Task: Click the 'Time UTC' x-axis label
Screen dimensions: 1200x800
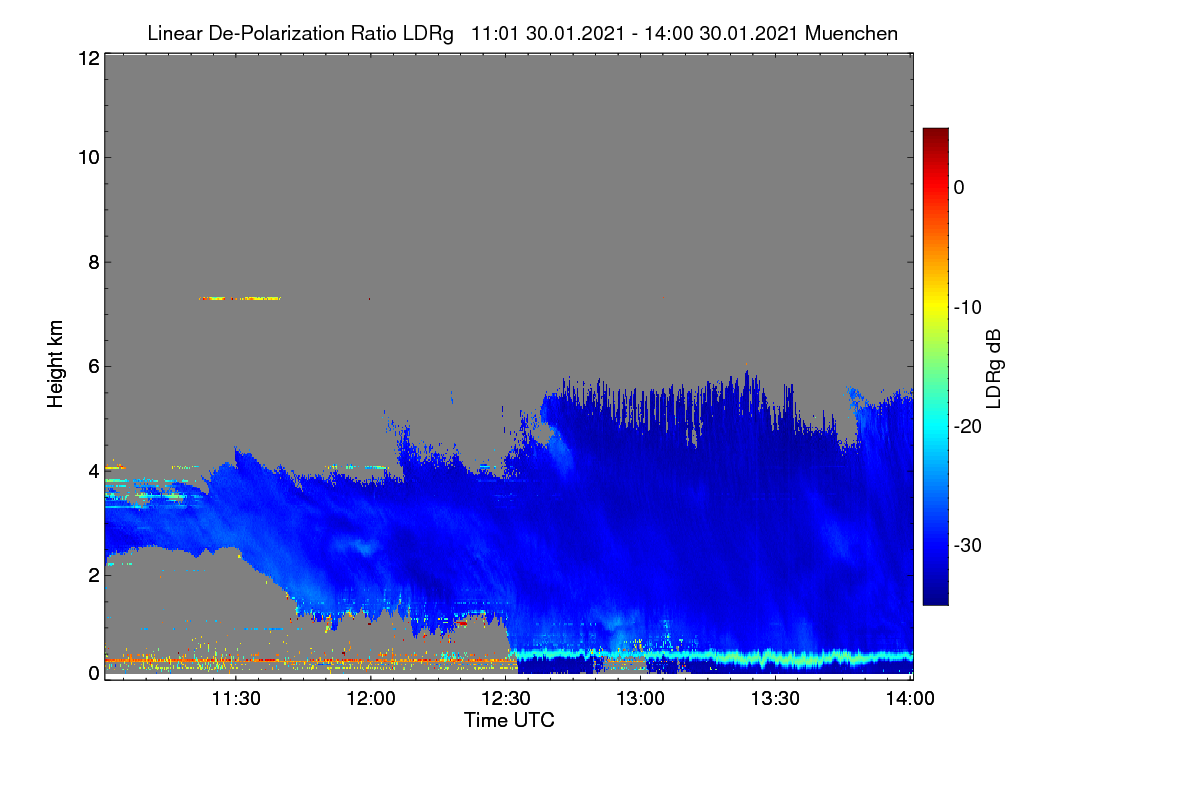Action: pos(509,720)
